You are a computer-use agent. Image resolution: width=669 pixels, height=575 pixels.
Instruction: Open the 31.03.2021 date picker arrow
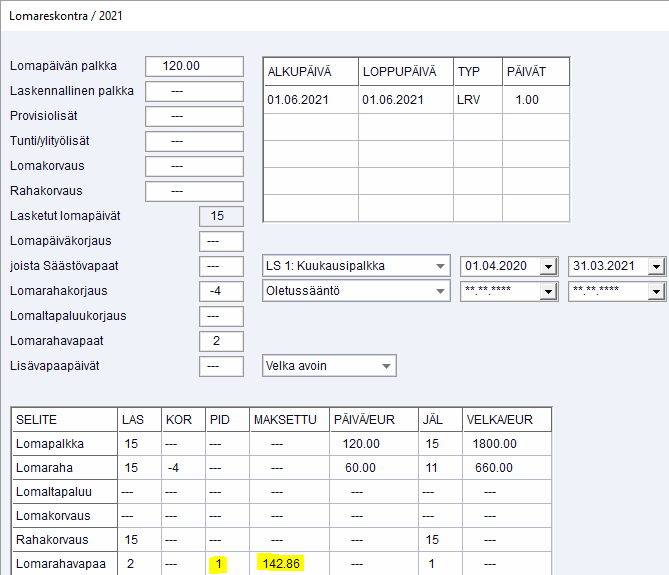tap(656, 266)
